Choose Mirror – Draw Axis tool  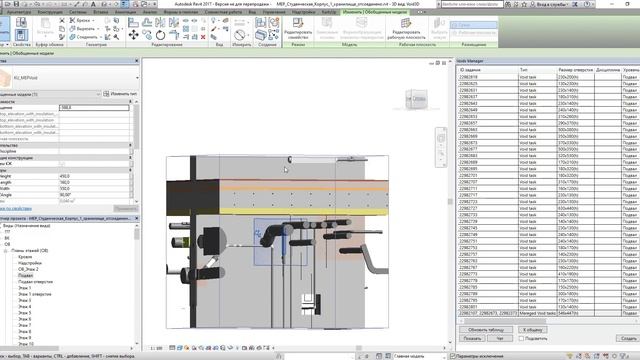[174, 22]
